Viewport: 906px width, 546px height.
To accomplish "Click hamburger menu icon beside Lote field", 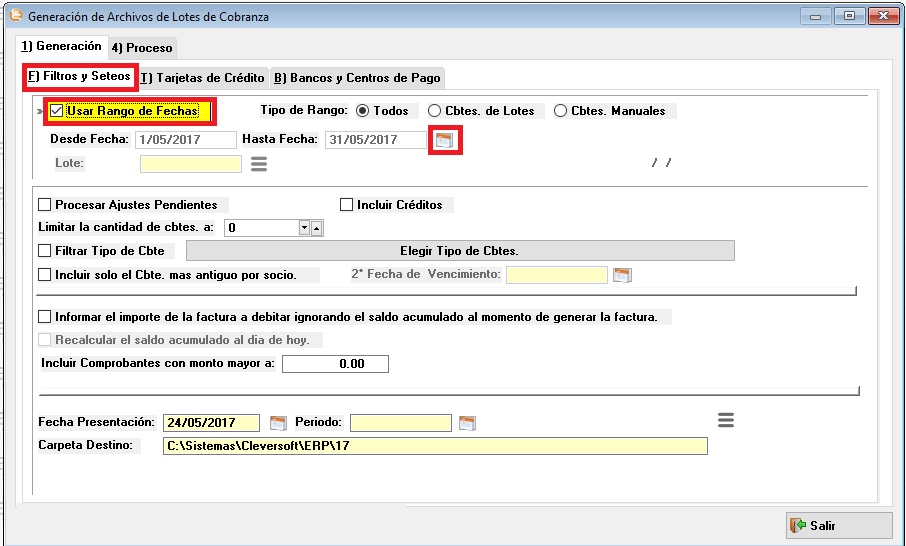I will (258, 163).
